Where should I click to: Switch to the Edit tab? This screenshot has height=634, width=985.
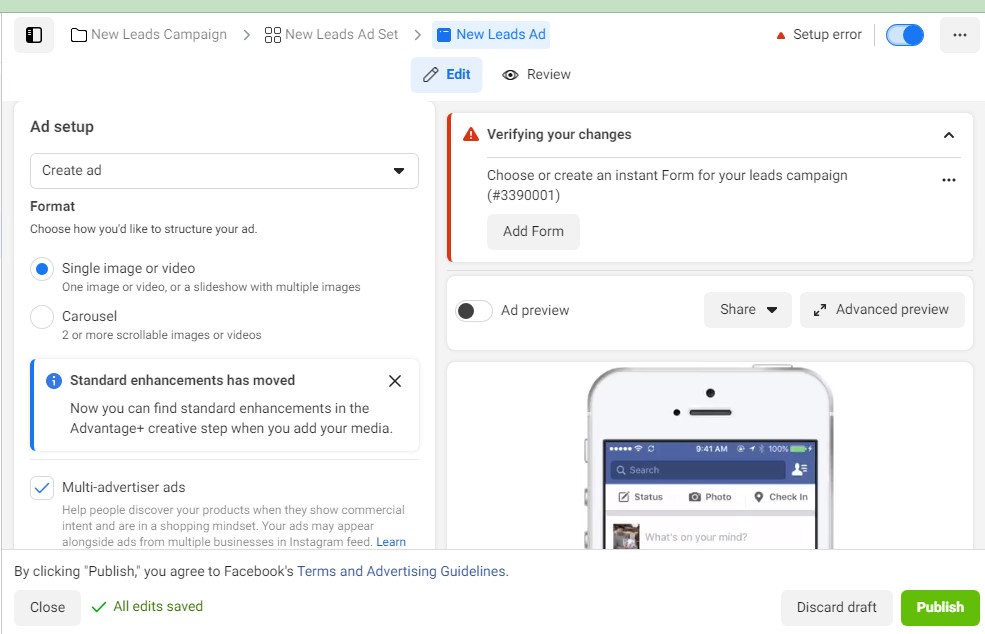[x=447, y=75]
